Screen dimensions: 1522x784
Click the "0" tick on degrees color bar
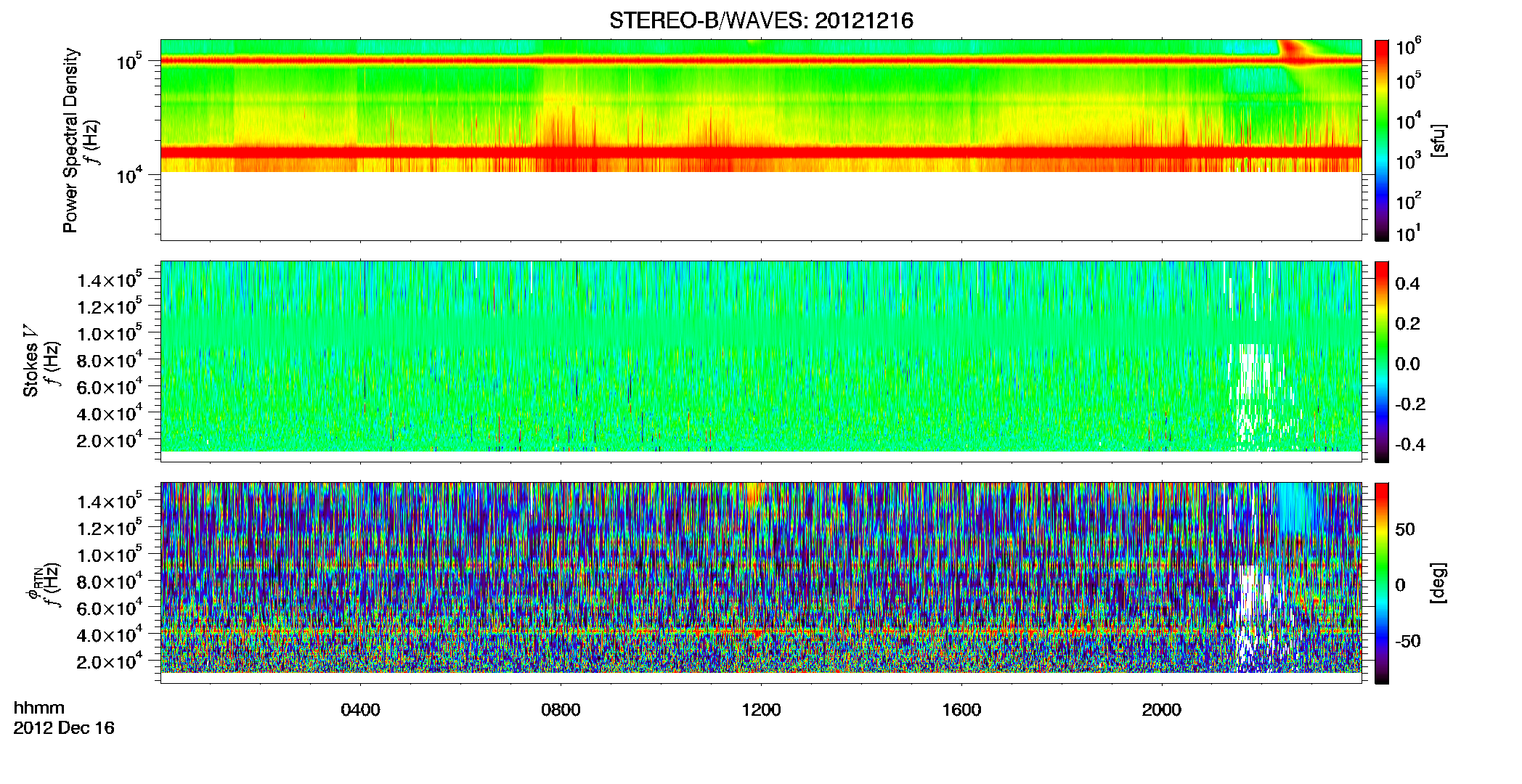coord(1401,585)
